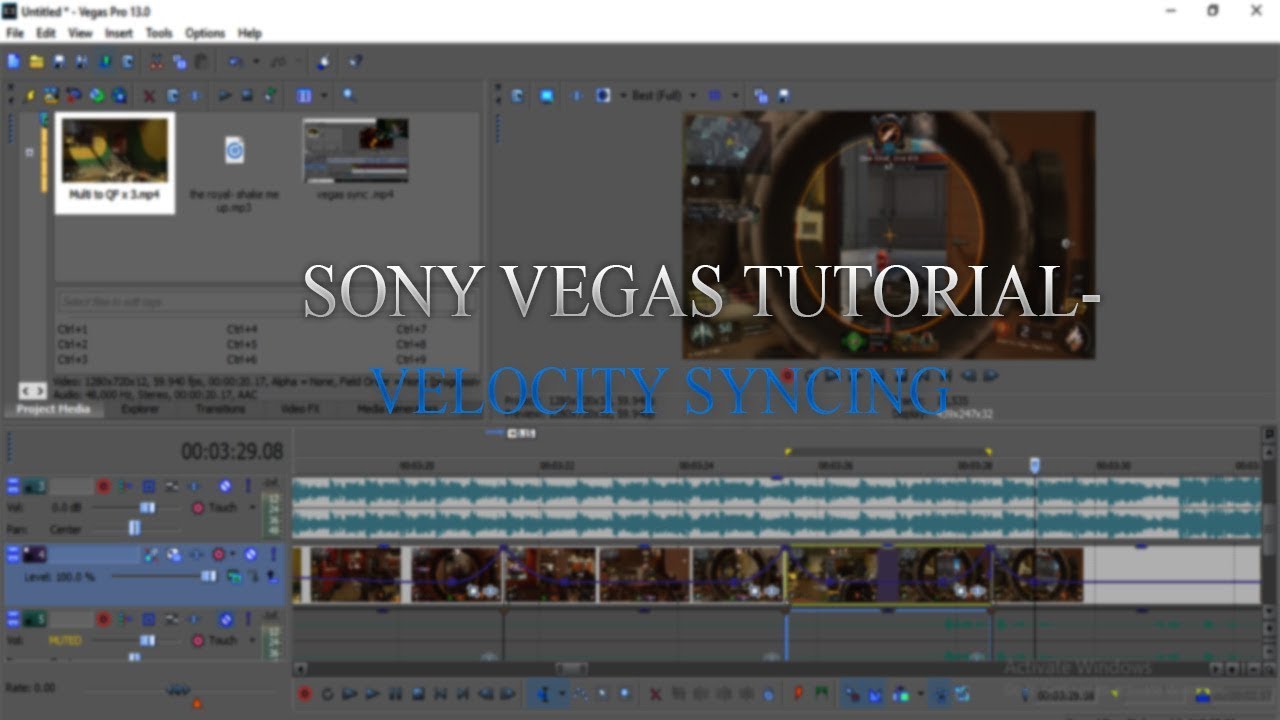Save the project using the floppy disk icon
The width and height of the screenshot is (1280, 720).
coord(59,61)
